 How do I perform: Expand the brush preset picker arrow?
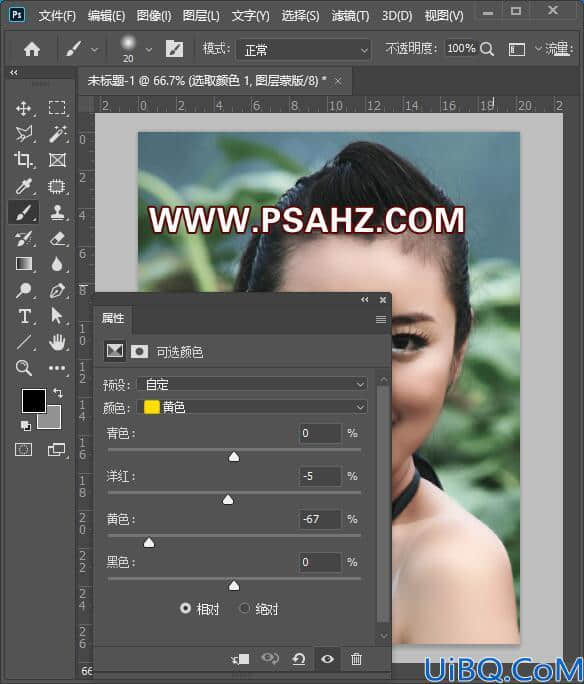pyautogui.click(x=149, y=50)
